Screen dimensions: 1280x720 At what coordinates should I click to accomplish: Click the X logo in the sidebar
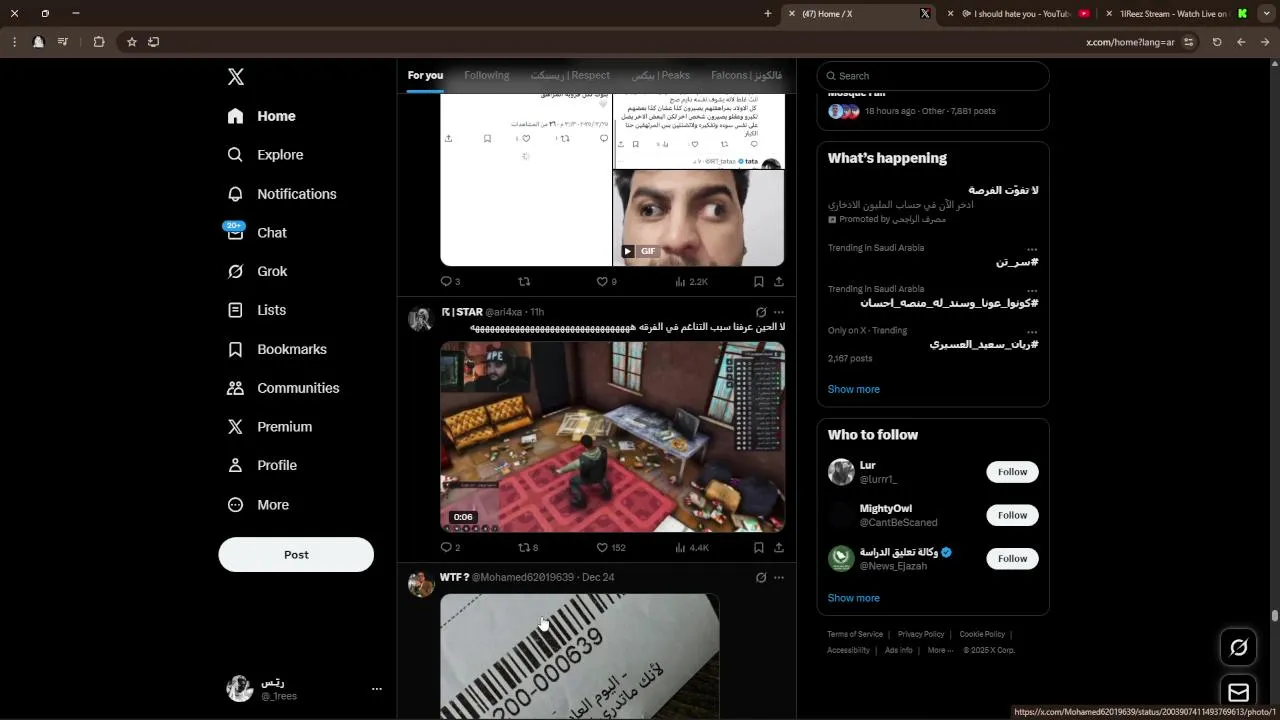[x=236, y=77]
